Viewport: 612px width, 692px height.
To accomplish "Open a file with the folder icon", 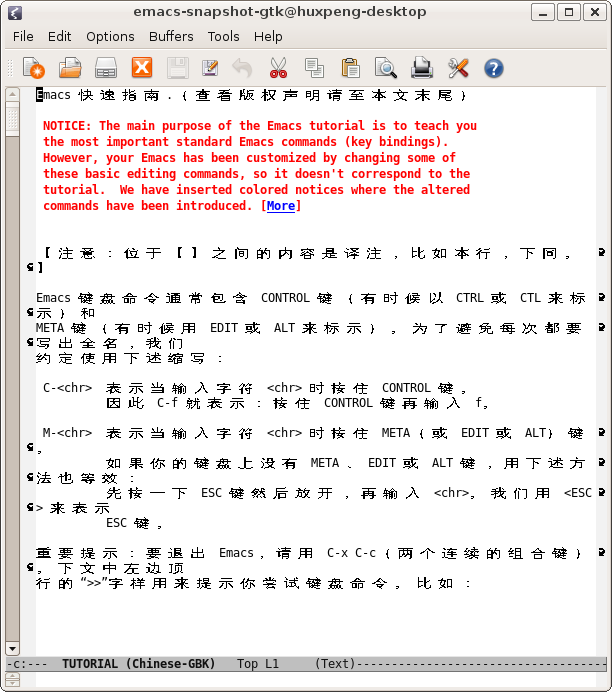I will pos(70,68).
